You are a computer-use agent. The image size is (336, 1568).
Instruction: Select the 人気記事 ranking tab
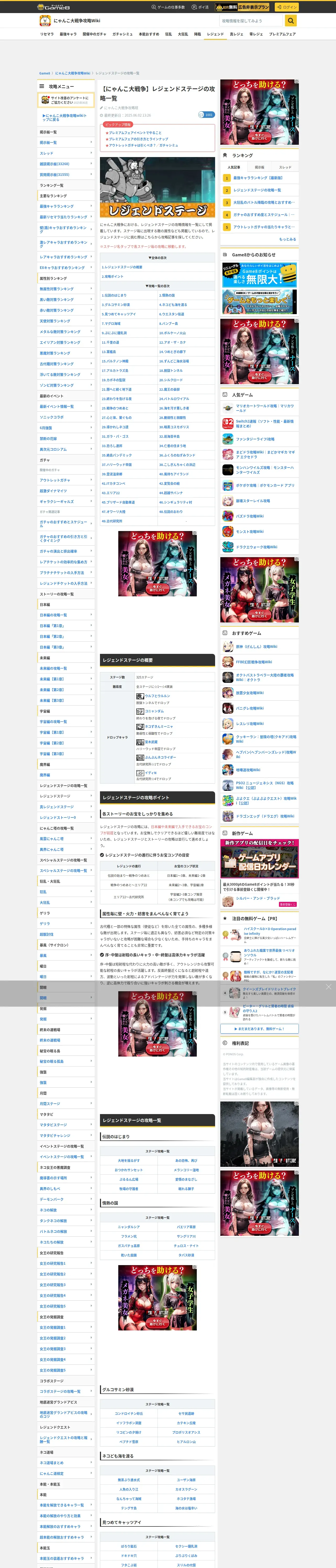click(x=234, y=167)
